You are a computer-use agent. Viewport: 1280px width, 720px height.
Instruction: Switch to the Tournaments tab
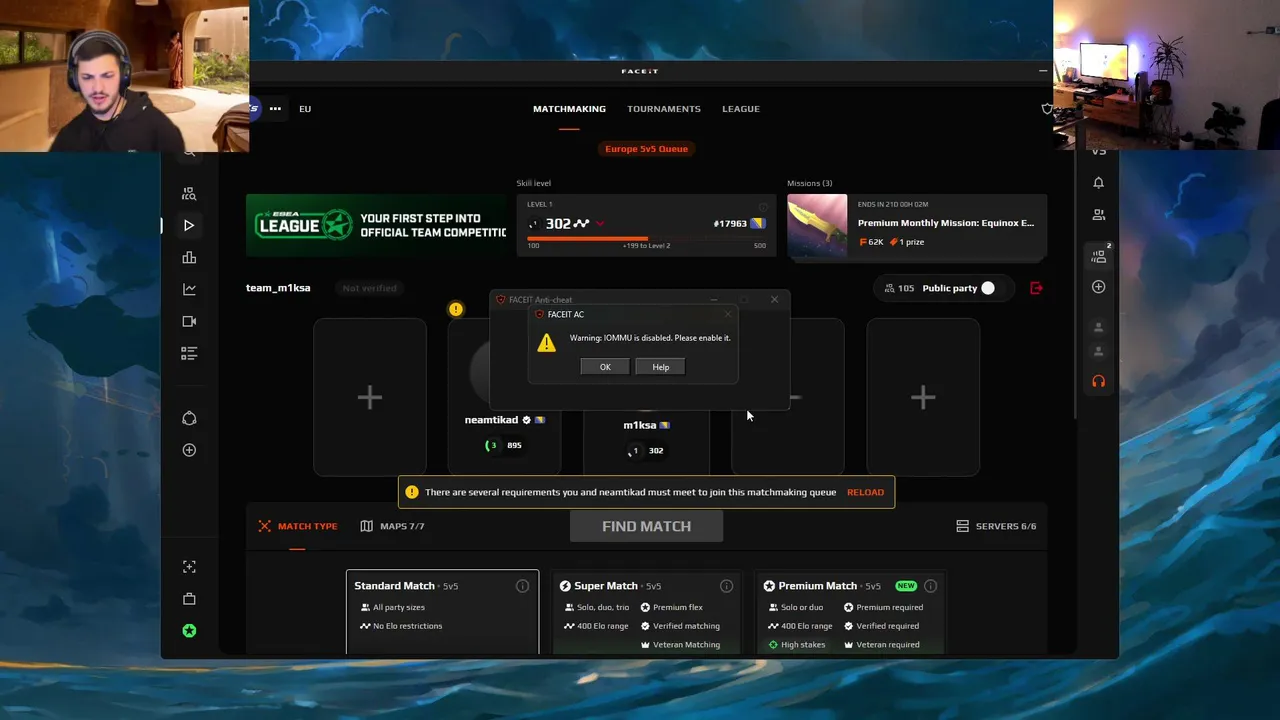tap(664, 109)
